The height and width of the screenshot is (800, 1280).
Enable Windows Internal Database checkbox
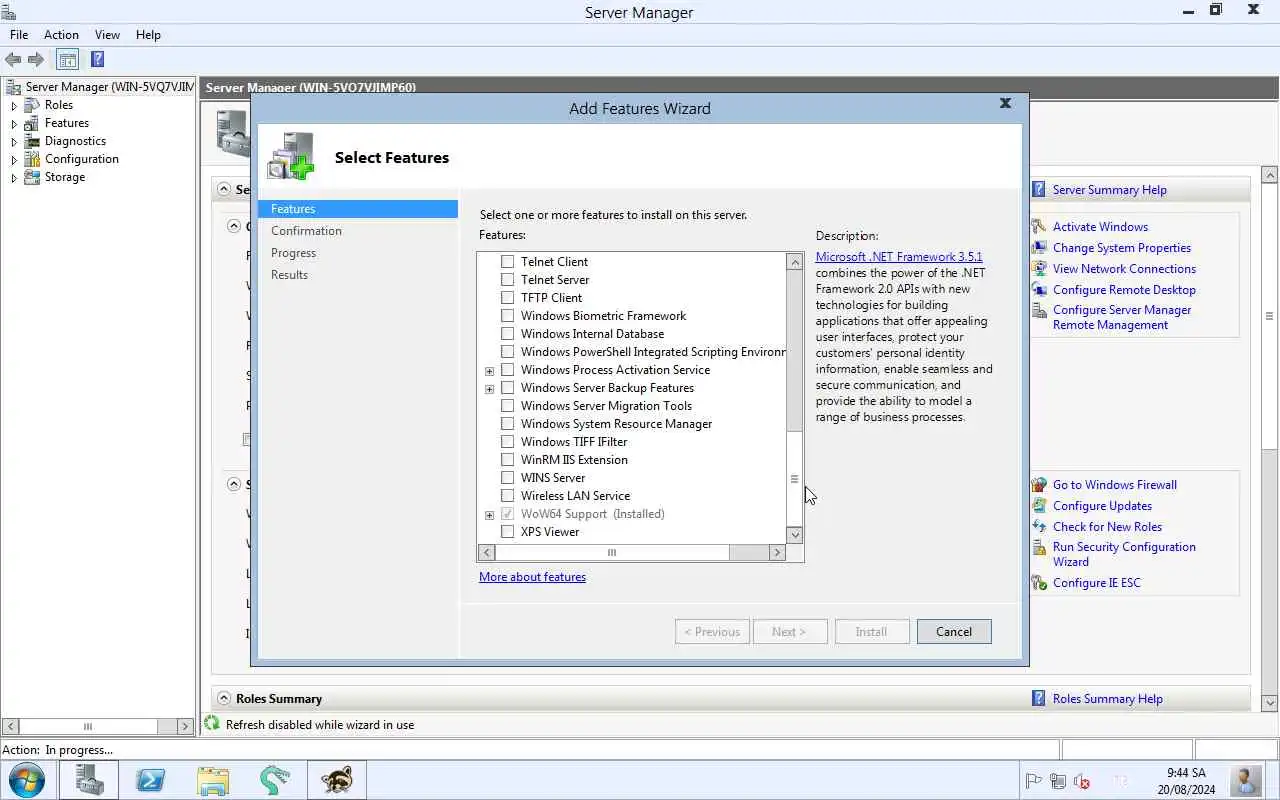pos(507,334)
